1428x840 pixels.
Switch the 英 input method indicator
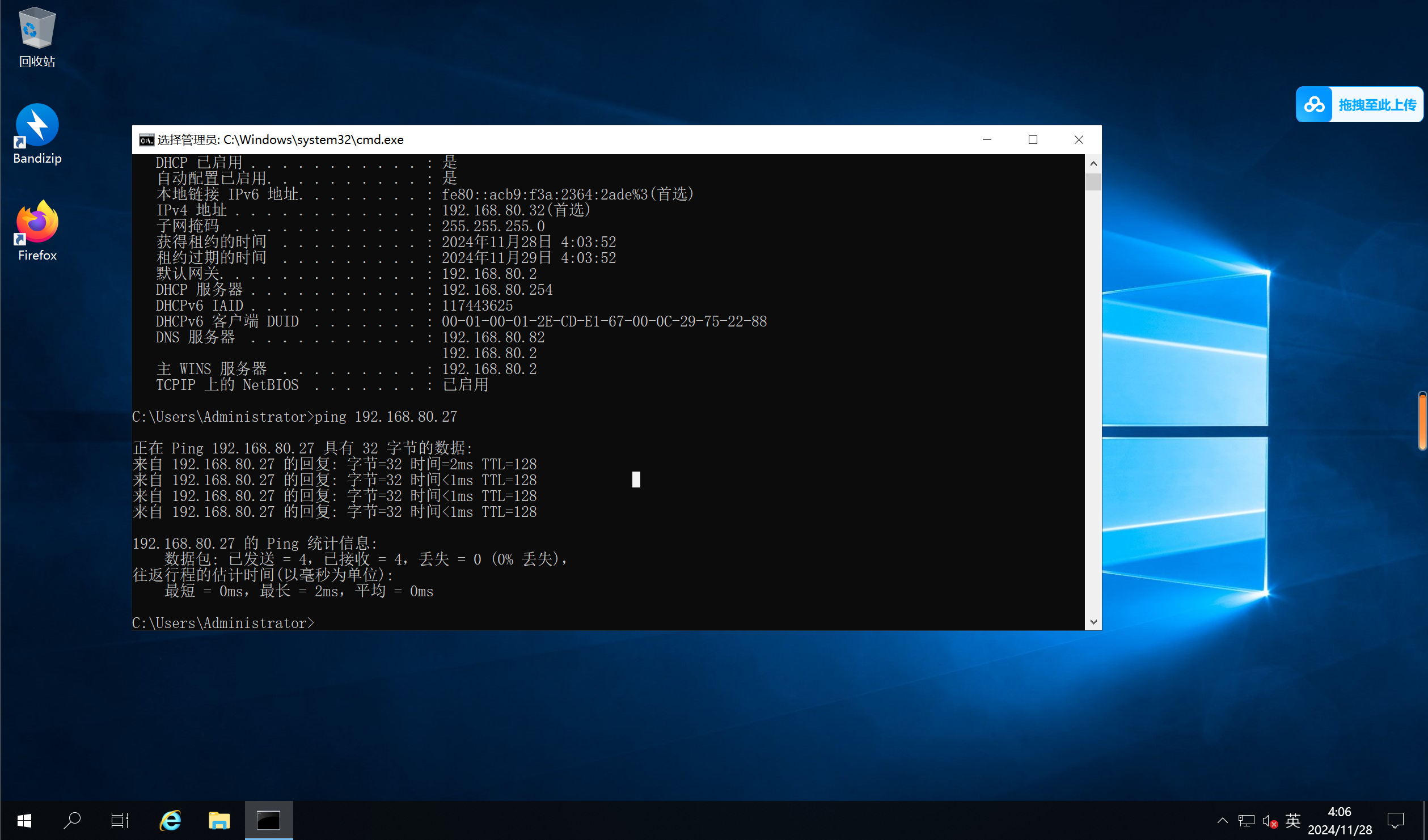(x=1292, y=820)
